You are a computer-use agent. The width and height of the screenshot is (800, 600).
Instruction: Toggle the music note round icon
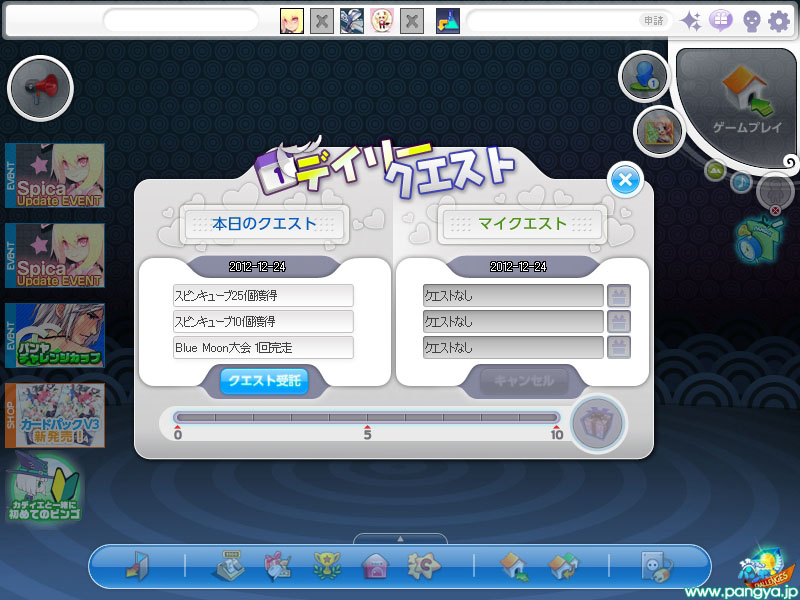[x=741, y=181]
